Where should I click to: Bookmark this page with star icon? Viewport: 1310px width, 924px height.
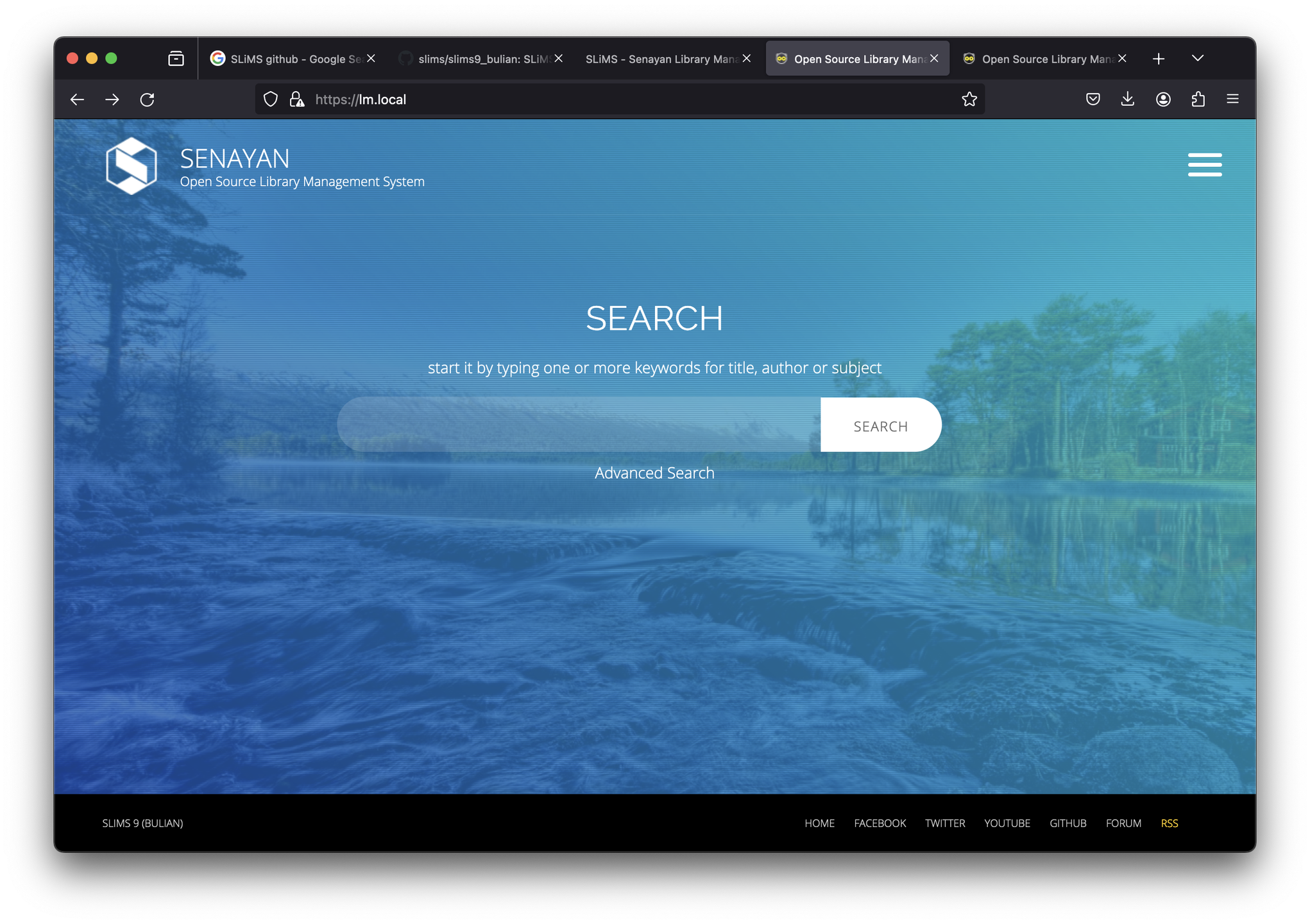tap(969, 99)
